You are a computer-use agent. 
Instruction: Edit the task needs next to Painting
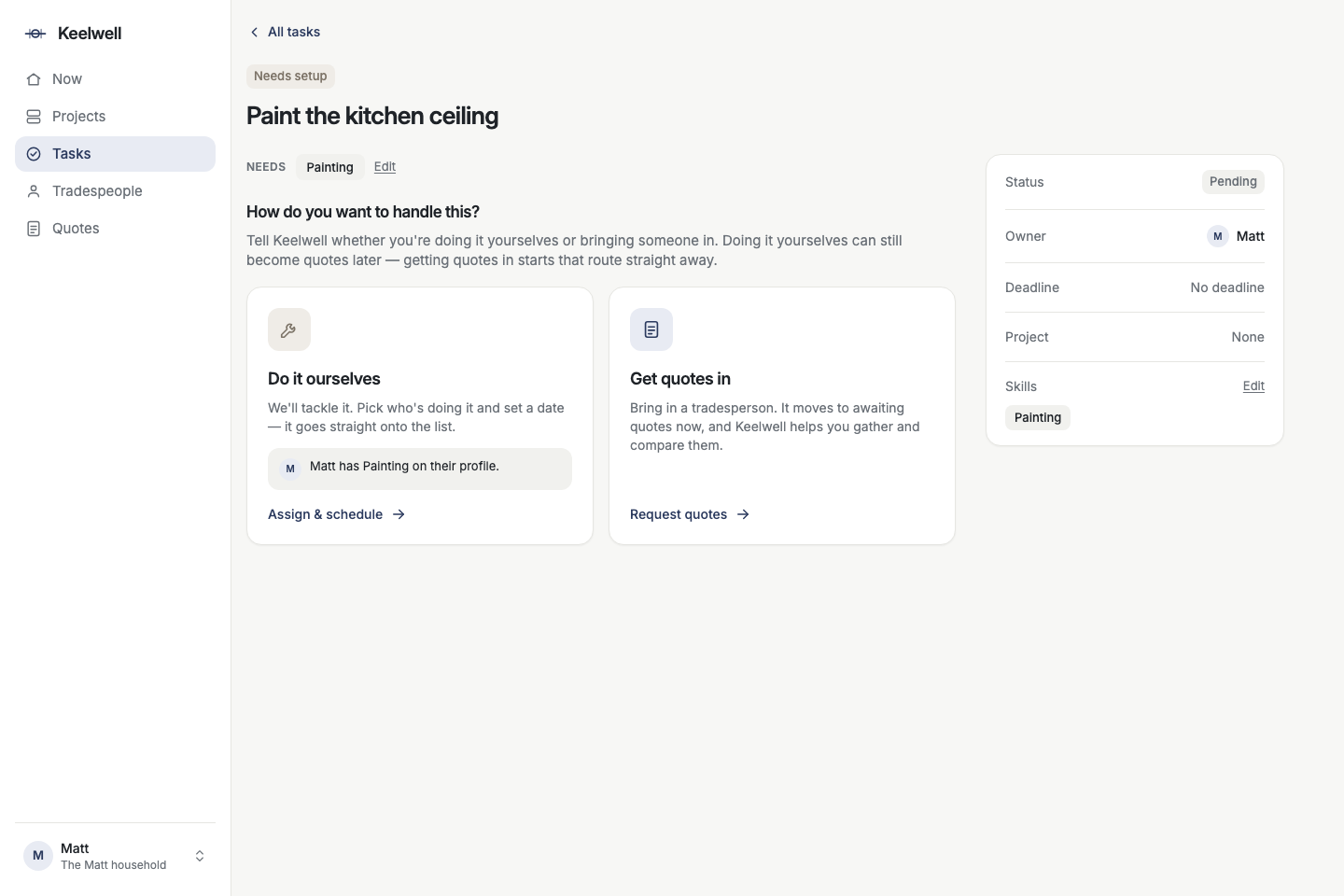click(385, 167)
